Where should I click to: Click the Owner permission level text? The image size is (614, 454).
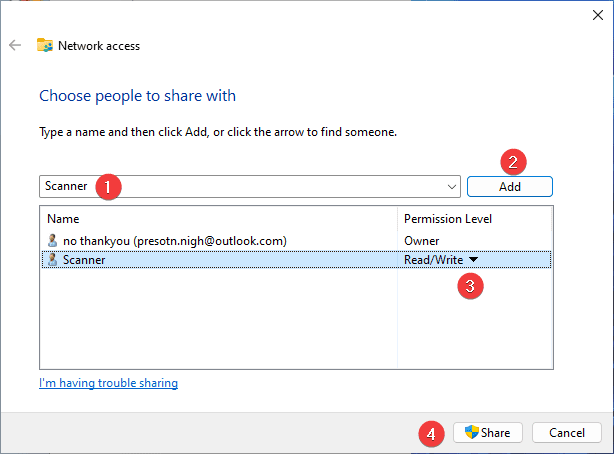(x=420, y=240)
